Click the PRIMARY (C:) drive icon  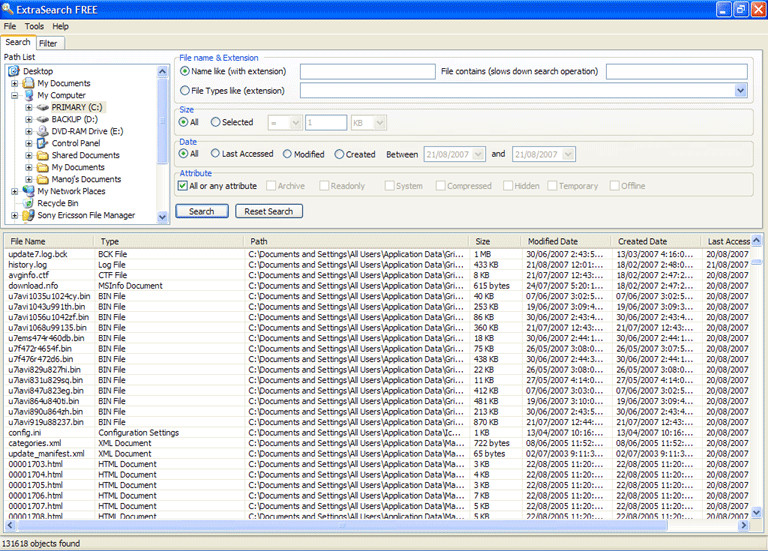(x=43, y=107)
